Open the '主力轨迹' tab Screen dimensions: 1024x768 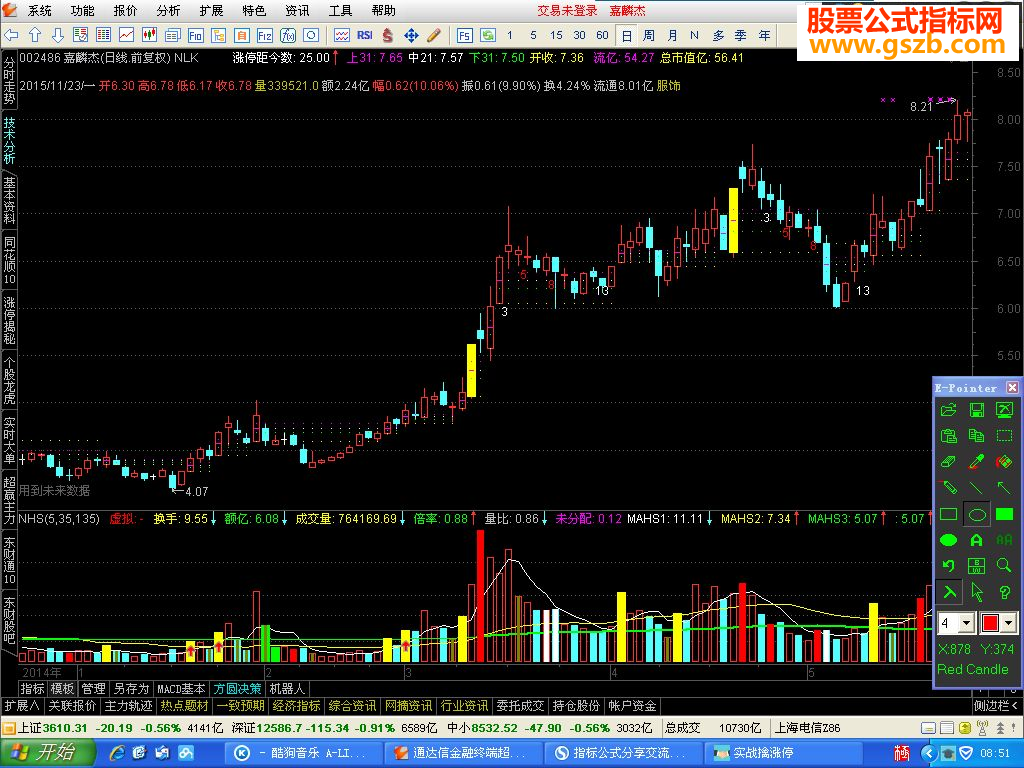point(128,705)
